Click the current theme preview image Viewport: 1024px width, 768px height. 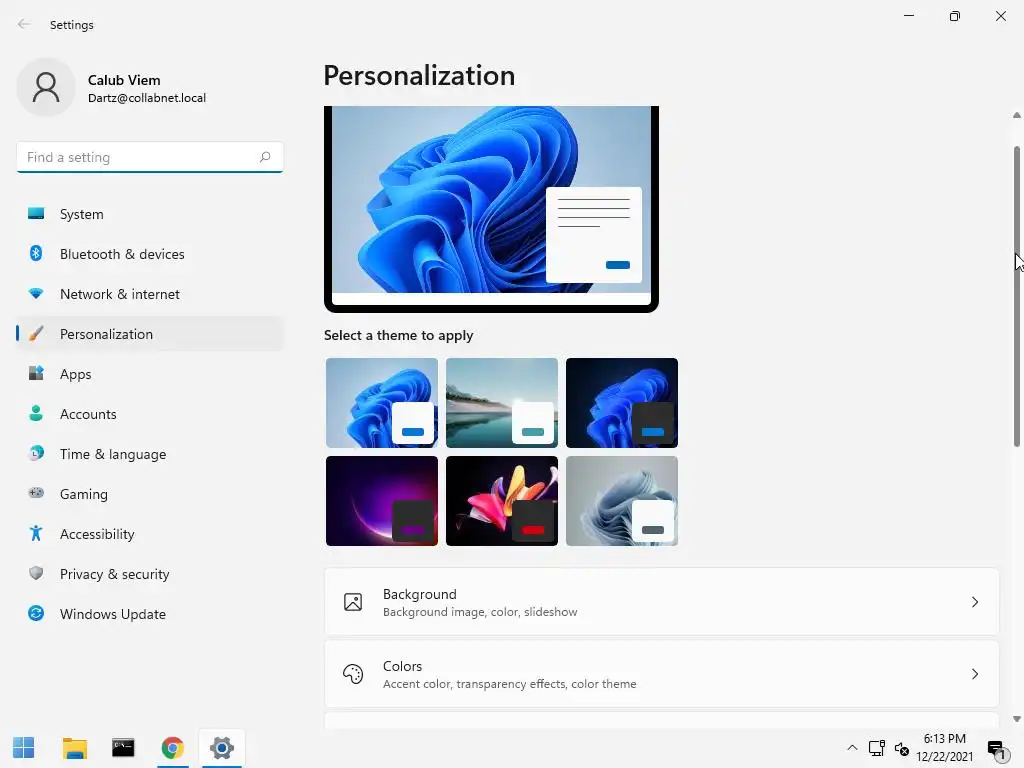[491, 208]
